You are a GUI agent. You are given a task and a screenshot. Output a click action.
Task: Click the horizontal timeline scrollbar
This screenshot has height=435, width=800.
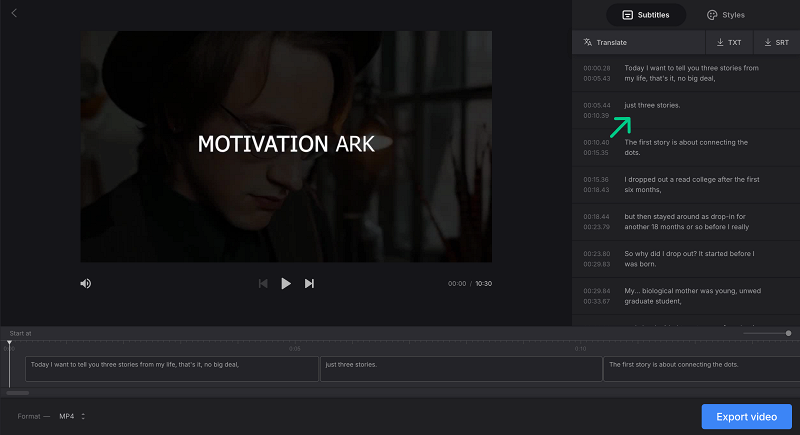[17, 393]
